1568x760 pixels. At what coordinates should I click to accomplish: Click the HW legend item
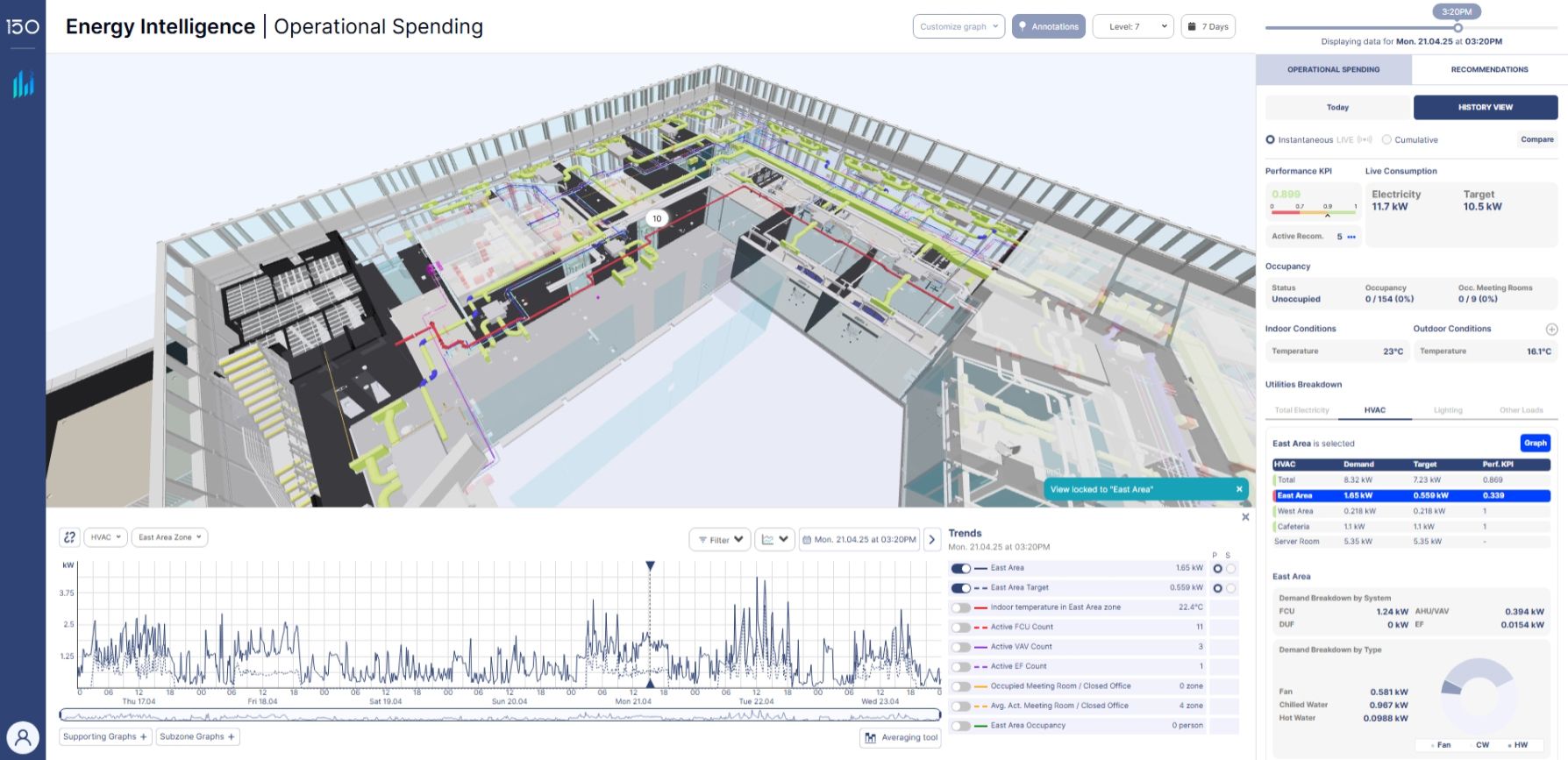coord(1517,745)
